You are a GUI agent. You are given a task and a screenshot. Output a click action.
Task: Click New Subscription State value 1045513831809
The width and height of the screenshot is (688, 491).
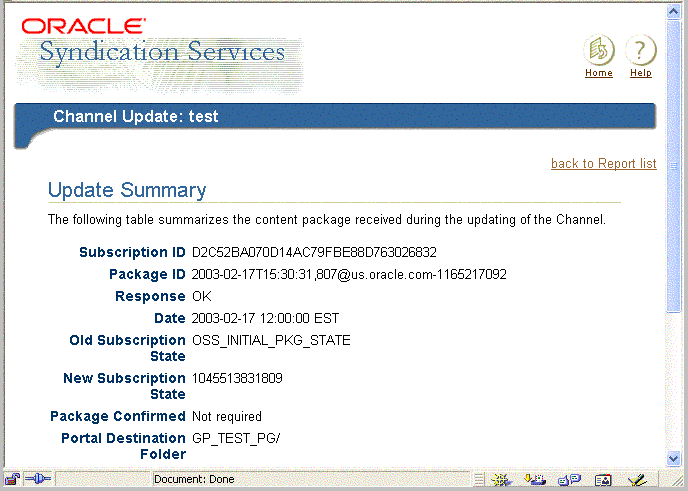point(237,378)
